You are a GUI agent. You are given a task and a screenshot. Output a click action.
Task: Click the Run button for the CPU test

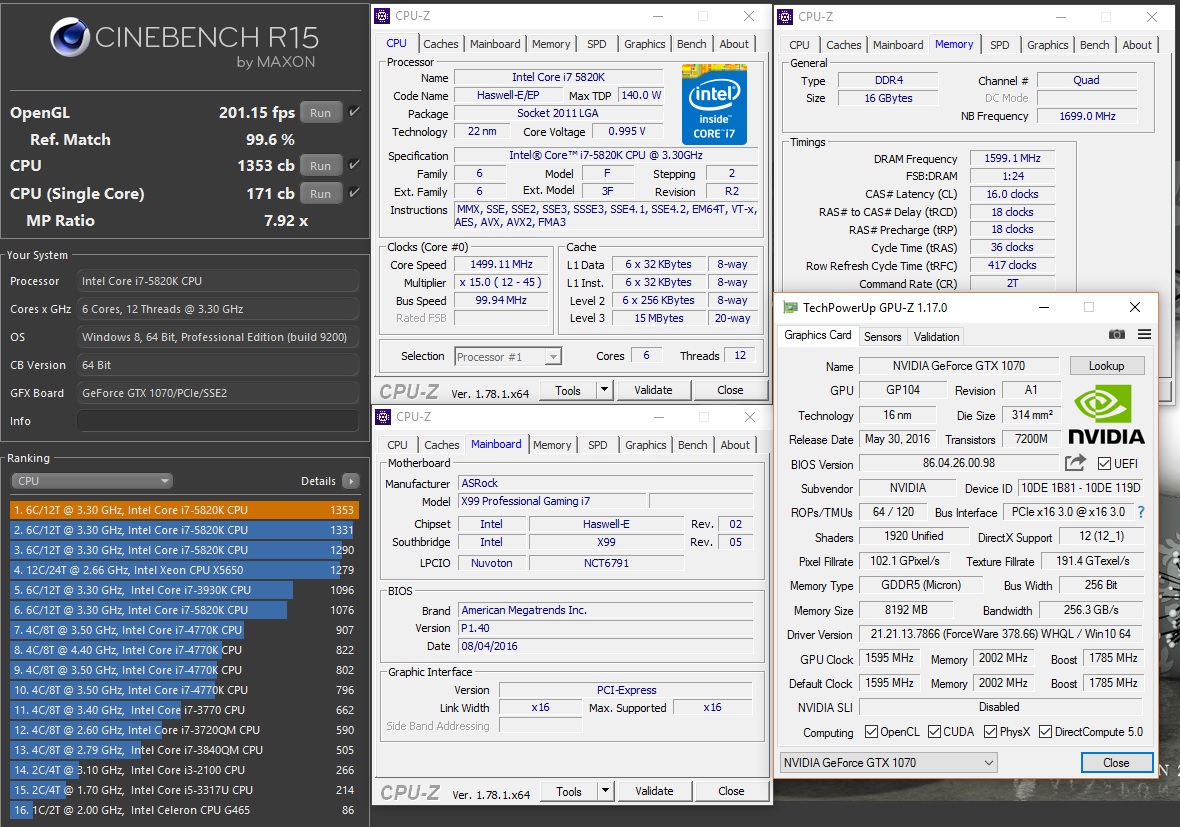point(321,166)
